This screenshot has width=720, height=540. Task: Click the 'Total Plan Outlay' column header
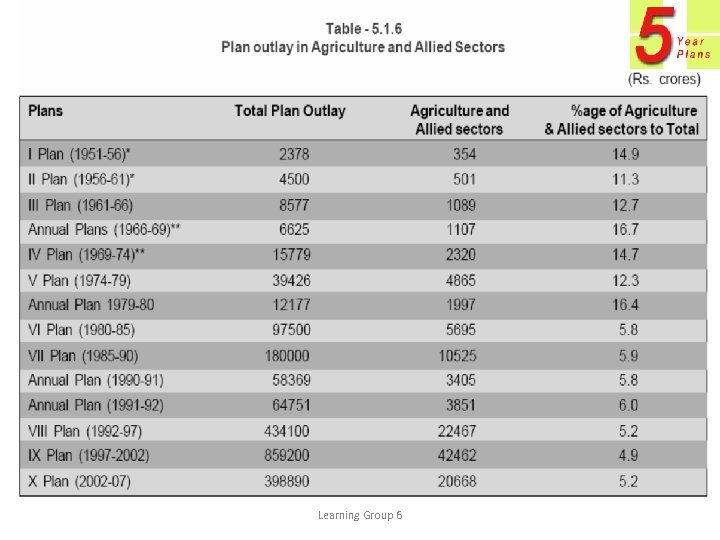[290, 110]
